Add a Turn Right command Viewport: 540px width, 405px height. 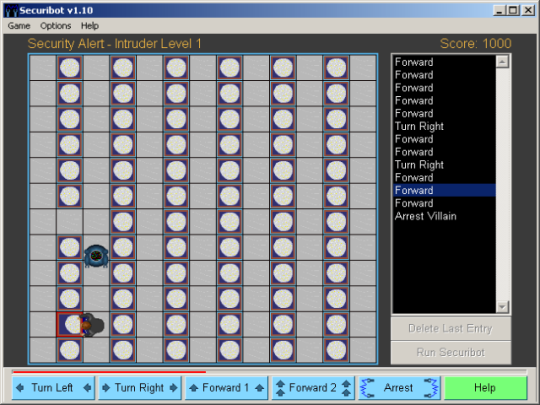(x=140, y=388)
